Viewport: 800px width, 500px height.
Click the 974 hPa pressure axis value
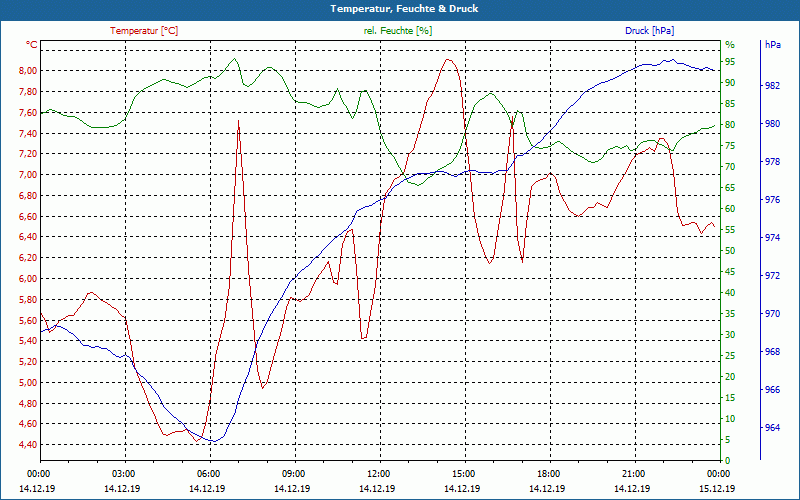click(x=773, y=238)
